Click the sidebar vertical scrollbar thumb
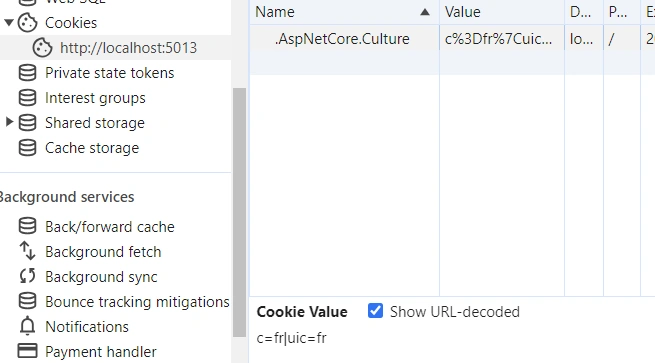This screenshot has width=655, height=363. tap(239, 212)
